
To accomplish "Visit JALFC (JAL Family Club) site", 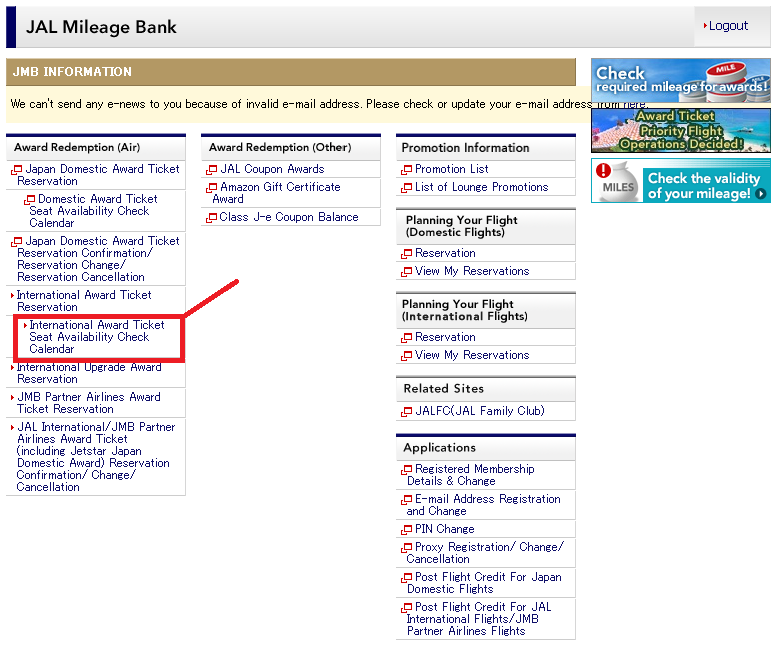I will tap(480, 411).
